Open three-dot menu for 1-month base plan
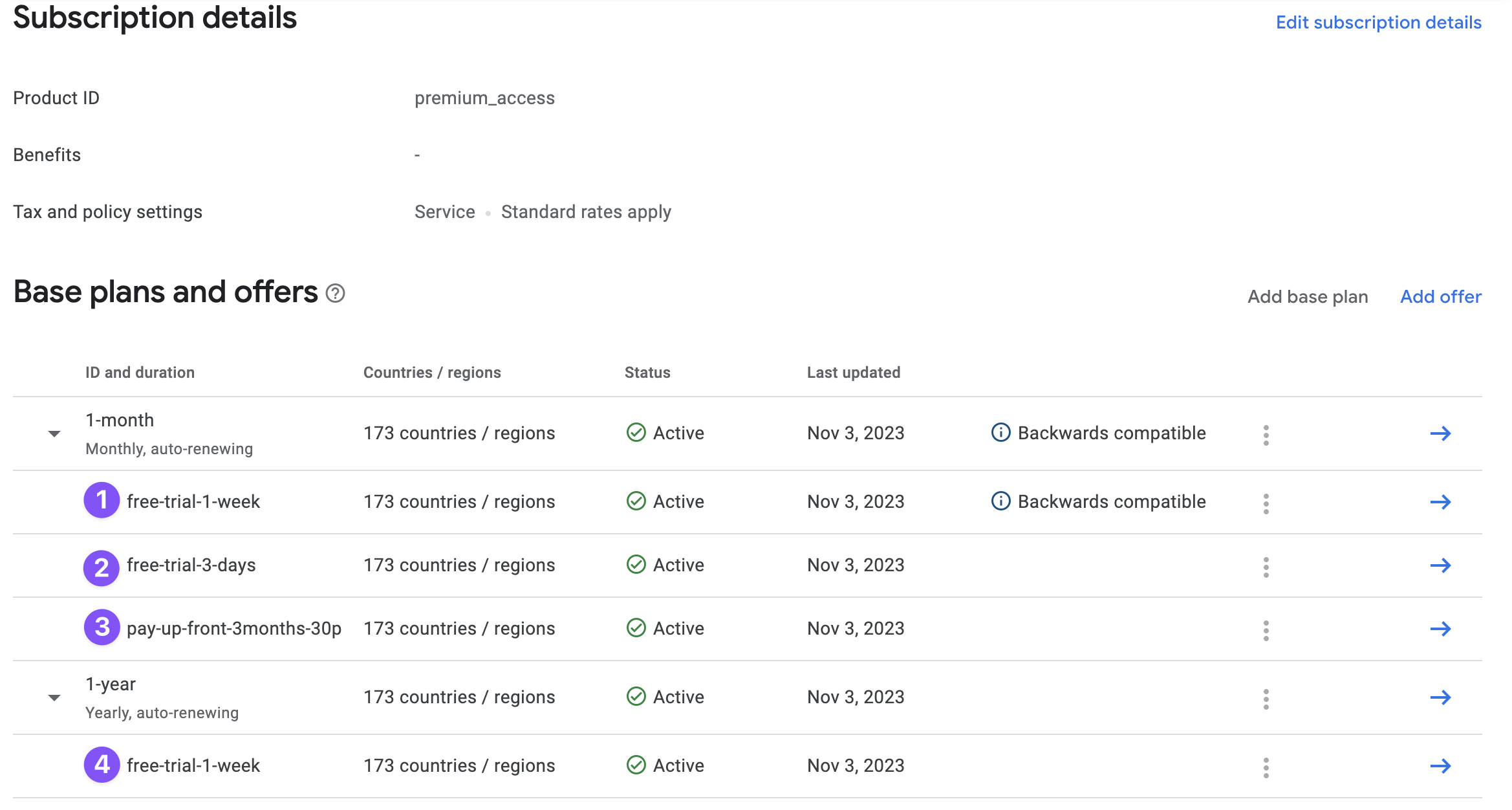The image size is (1512, 810). (x=1266, y=435)
